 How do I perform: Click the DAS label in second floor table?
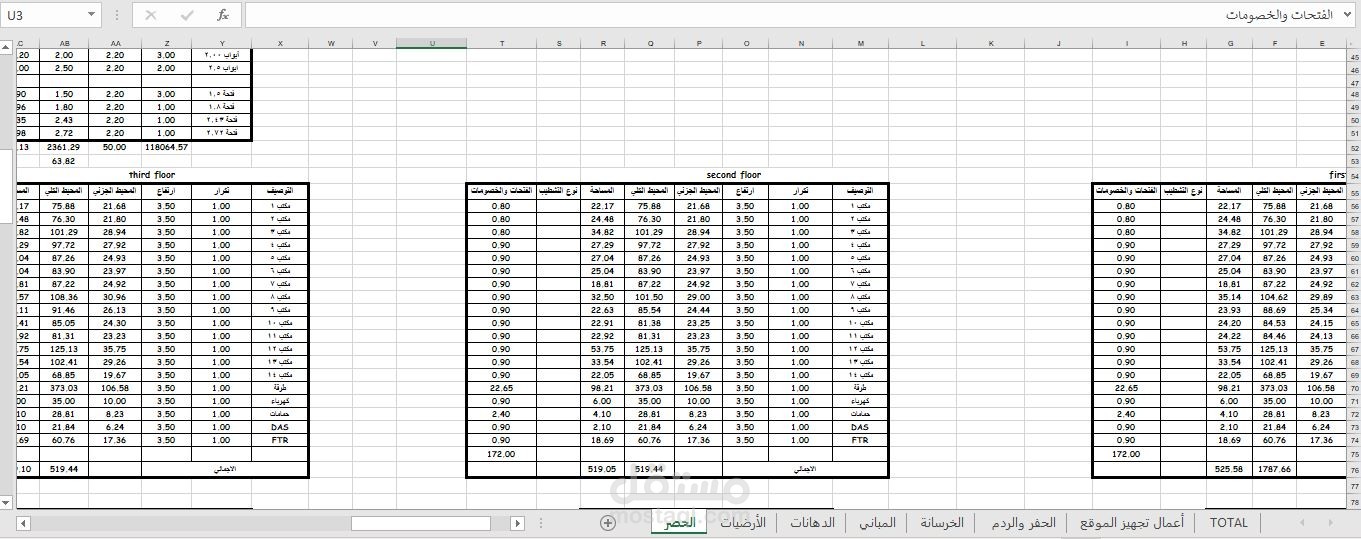click(x=860, y=427)
